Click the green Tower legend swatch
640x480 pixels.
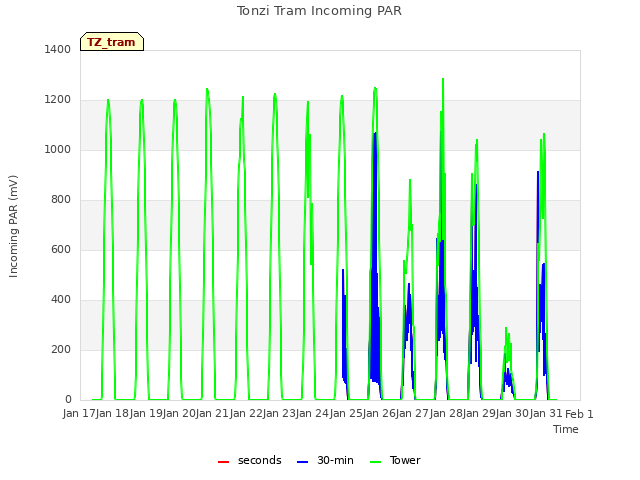(376, 462)
